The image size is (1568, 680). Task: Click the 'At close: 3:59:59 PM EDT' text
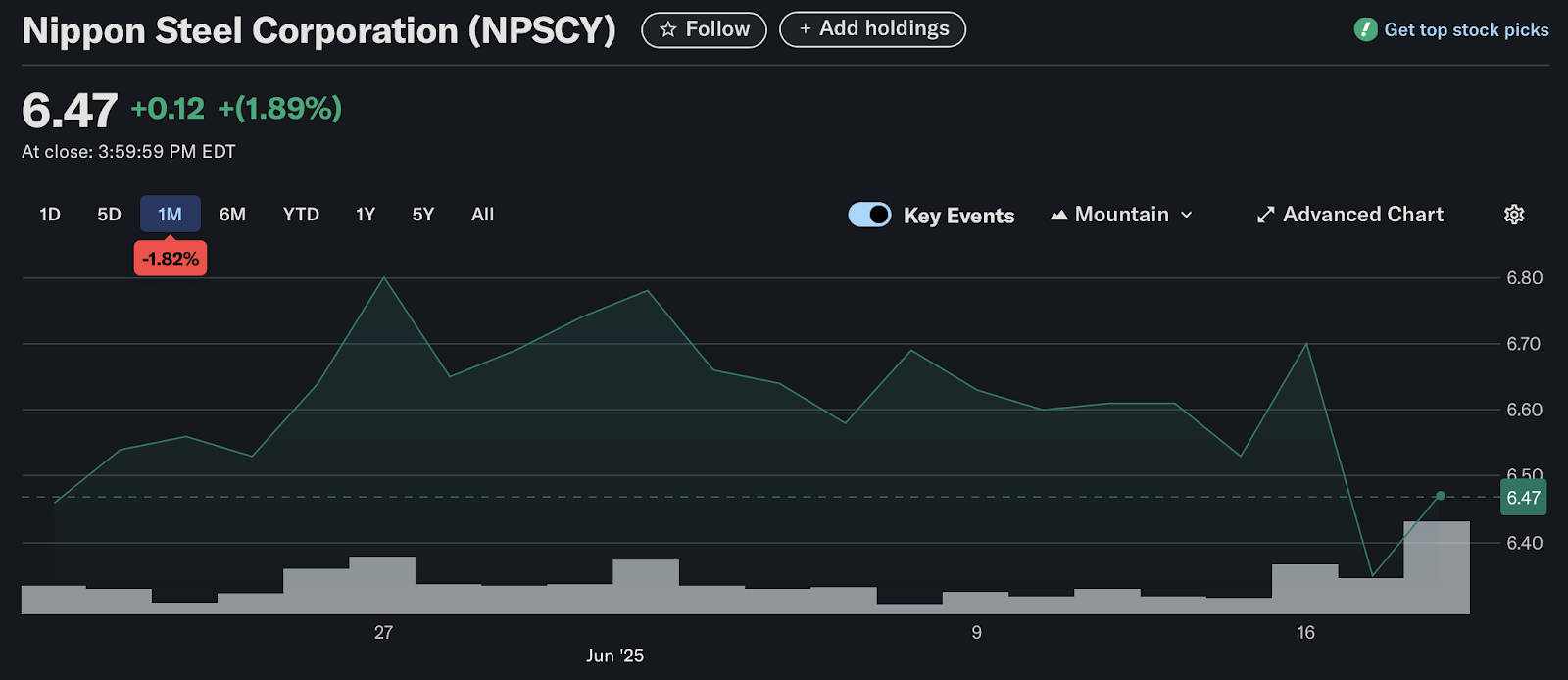(x=128, y=152)
